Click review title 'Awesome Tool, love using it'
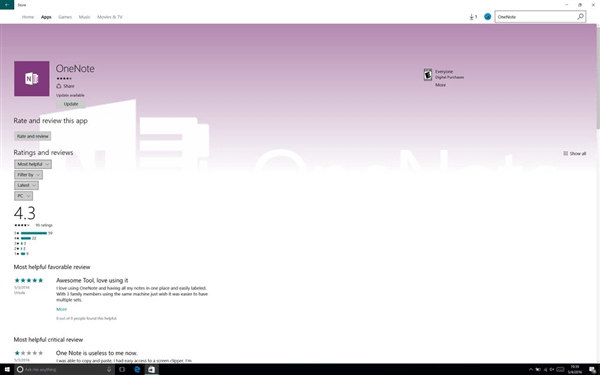 [x=92, y=280]
